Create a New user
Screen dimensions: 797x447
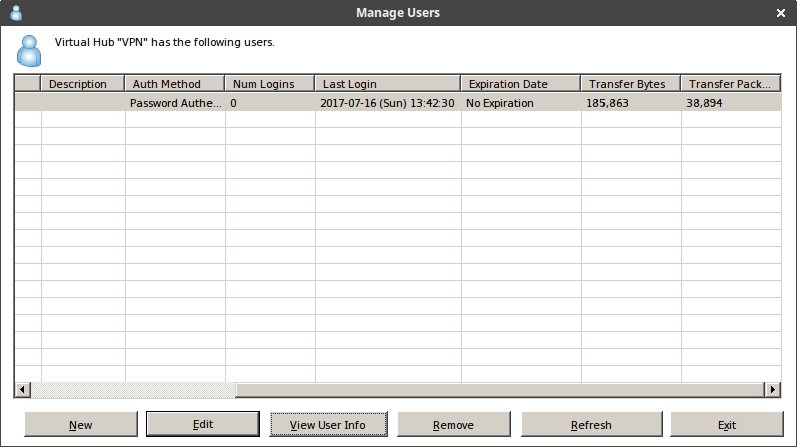81,425
